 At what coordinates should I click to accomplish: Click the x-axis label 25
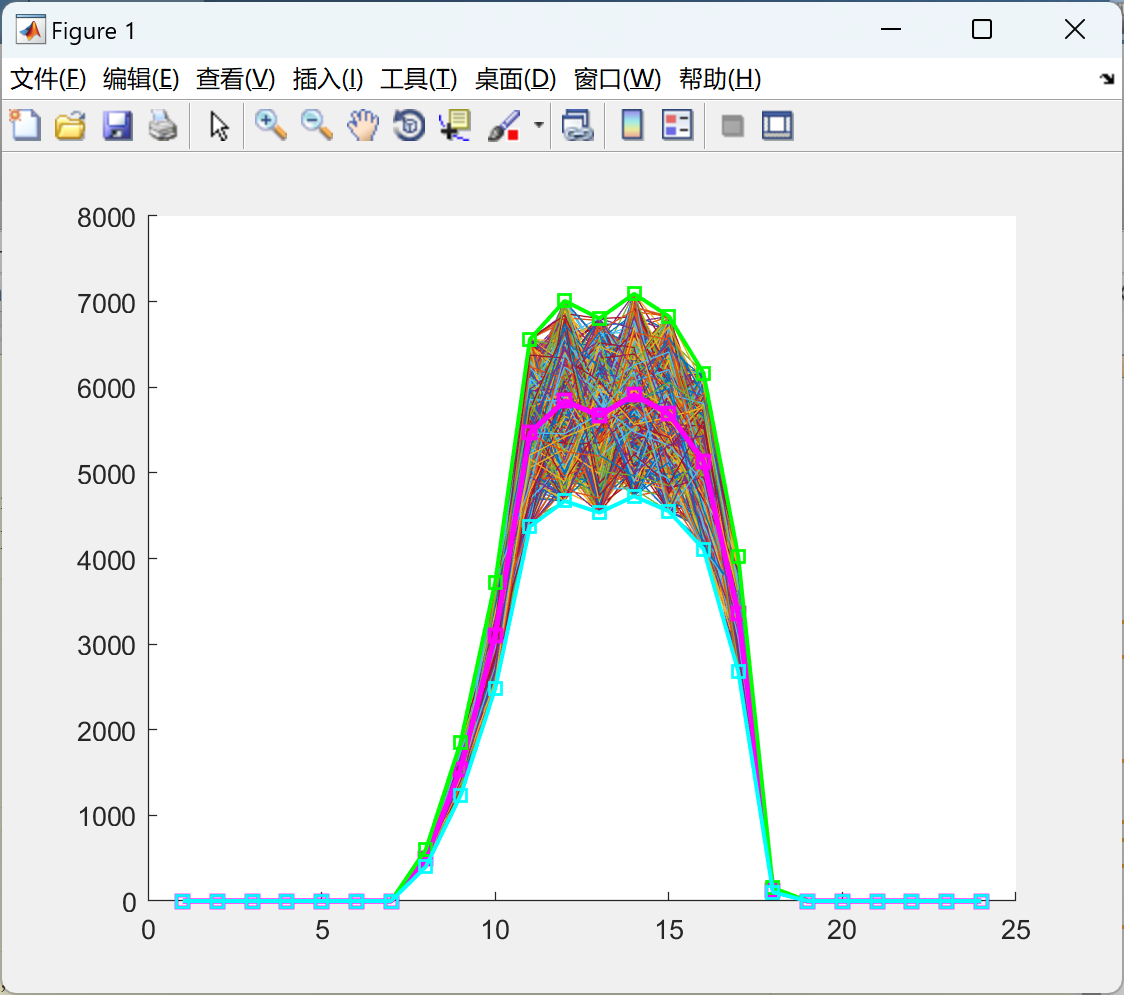click(x=1015, y=930)
